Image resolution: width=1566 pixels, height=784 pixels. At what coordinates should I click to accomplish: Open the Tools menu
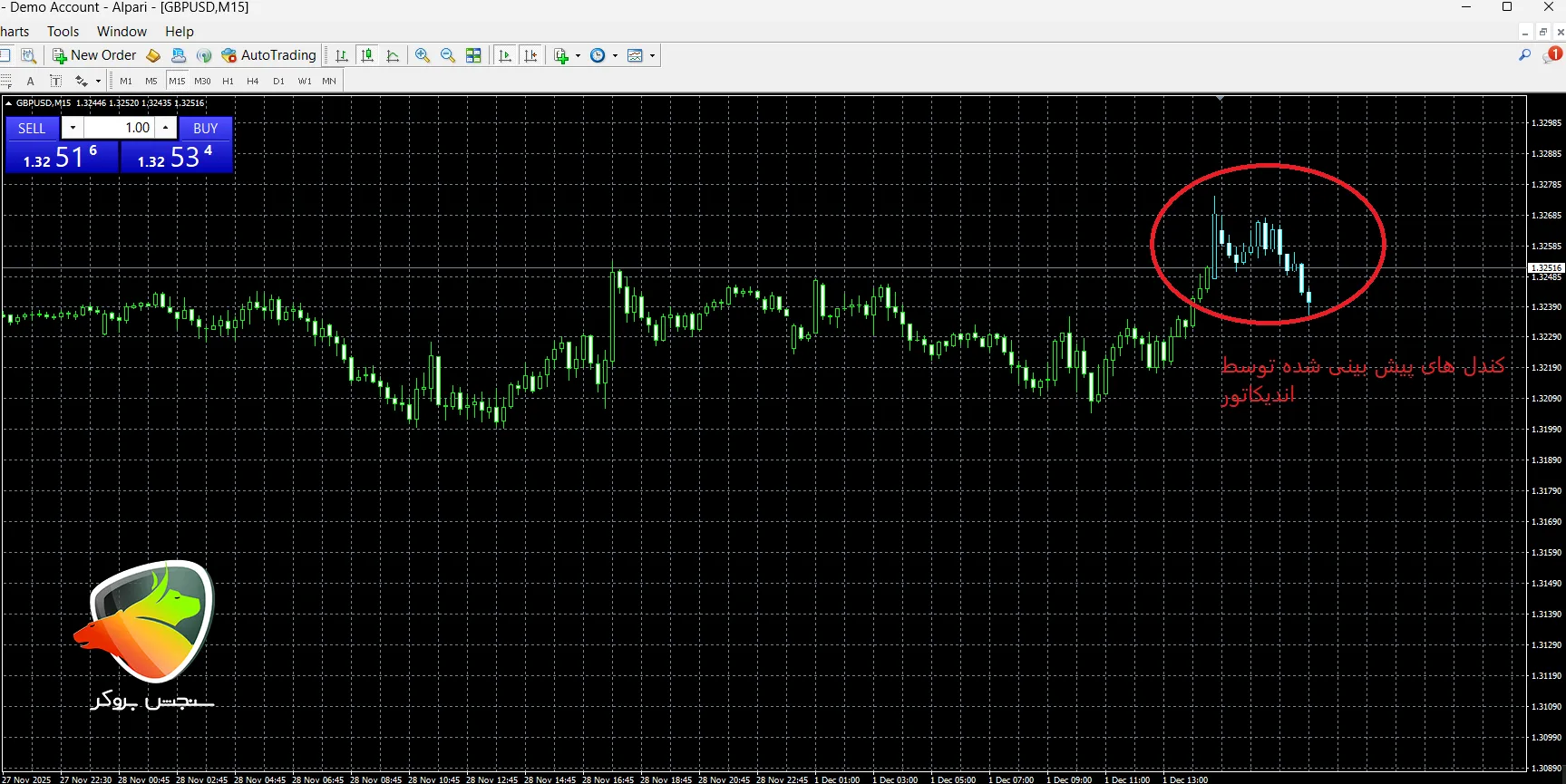point(63,32)
